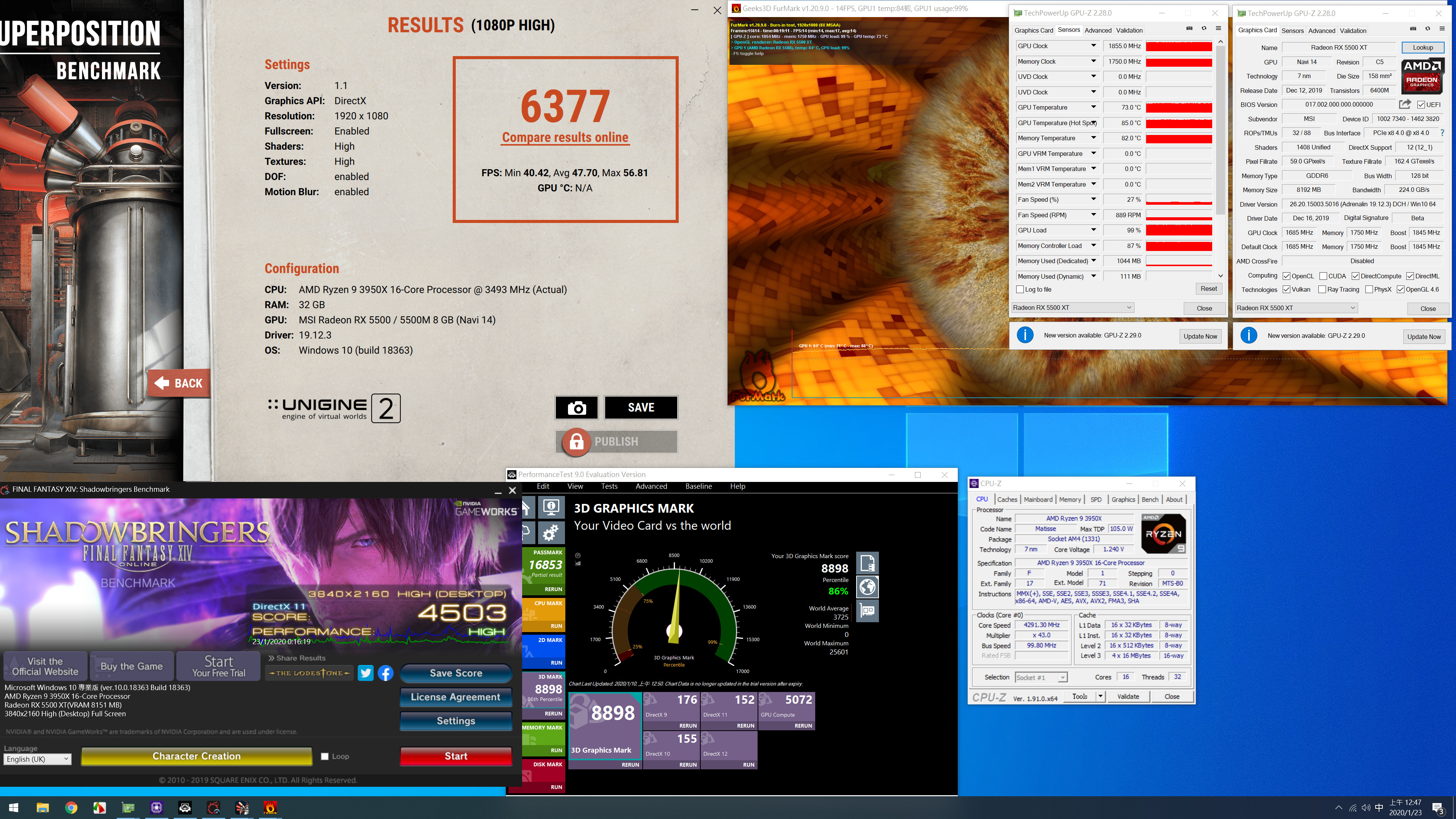Click the baseline document icon next to the score
Viewport: 1456px width, 819px height.
click(868, 563)
